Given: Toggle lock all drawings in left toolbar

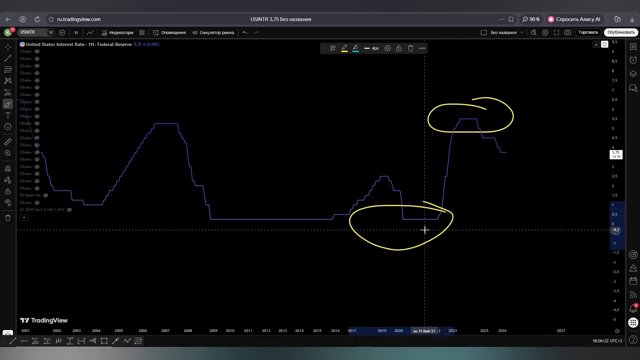Looking at the screenshot, I should coord(8,191).
